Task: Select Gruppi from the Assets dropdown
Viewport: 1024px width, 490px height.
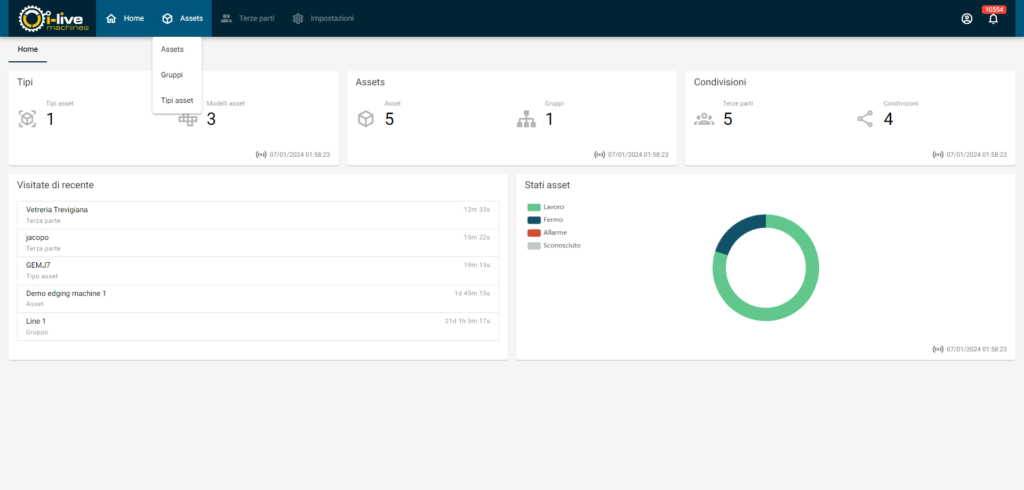Action: [x=172, y=74]
